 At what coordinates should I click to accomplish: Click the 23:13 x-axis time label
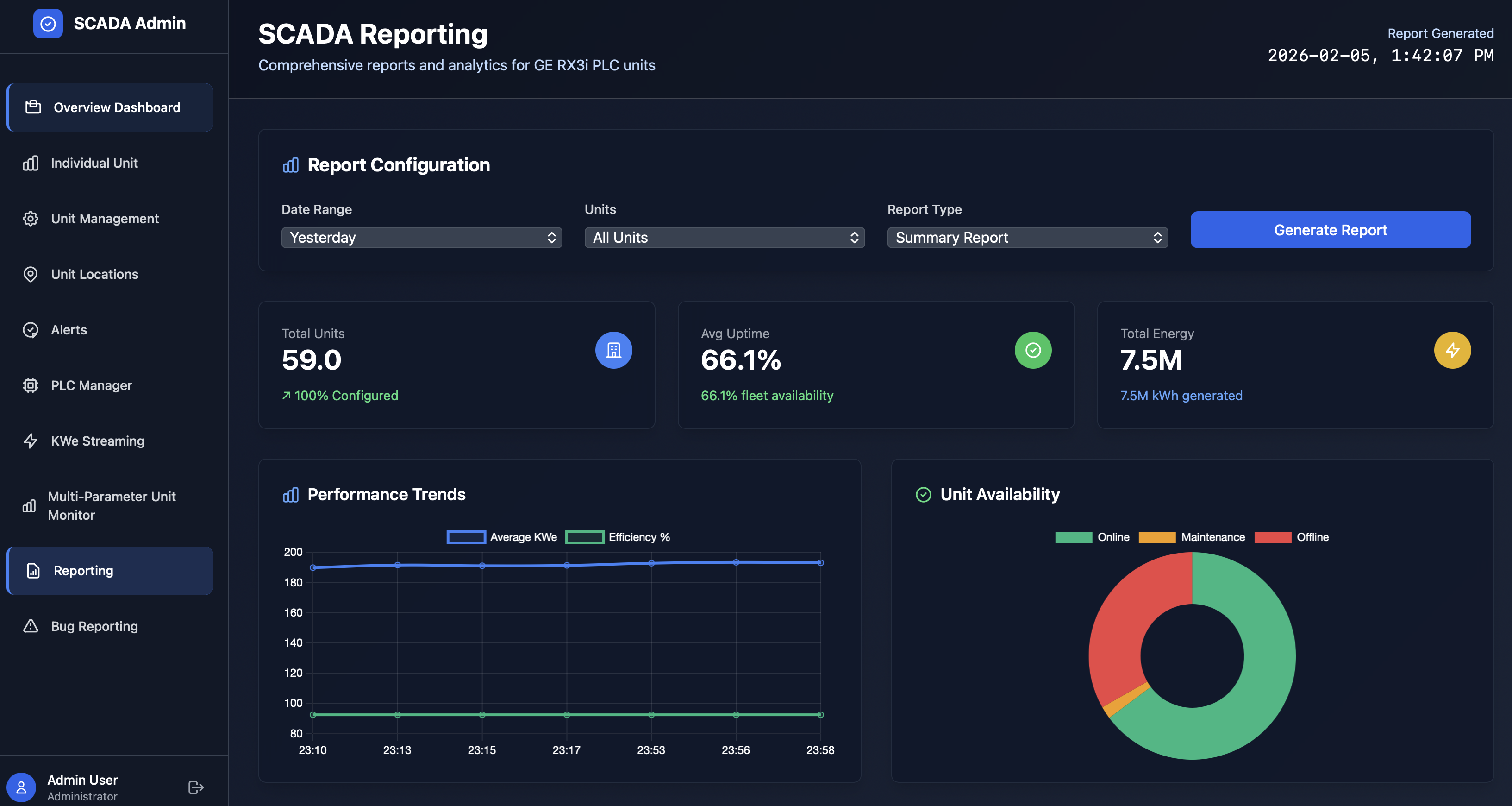point(397,750)
